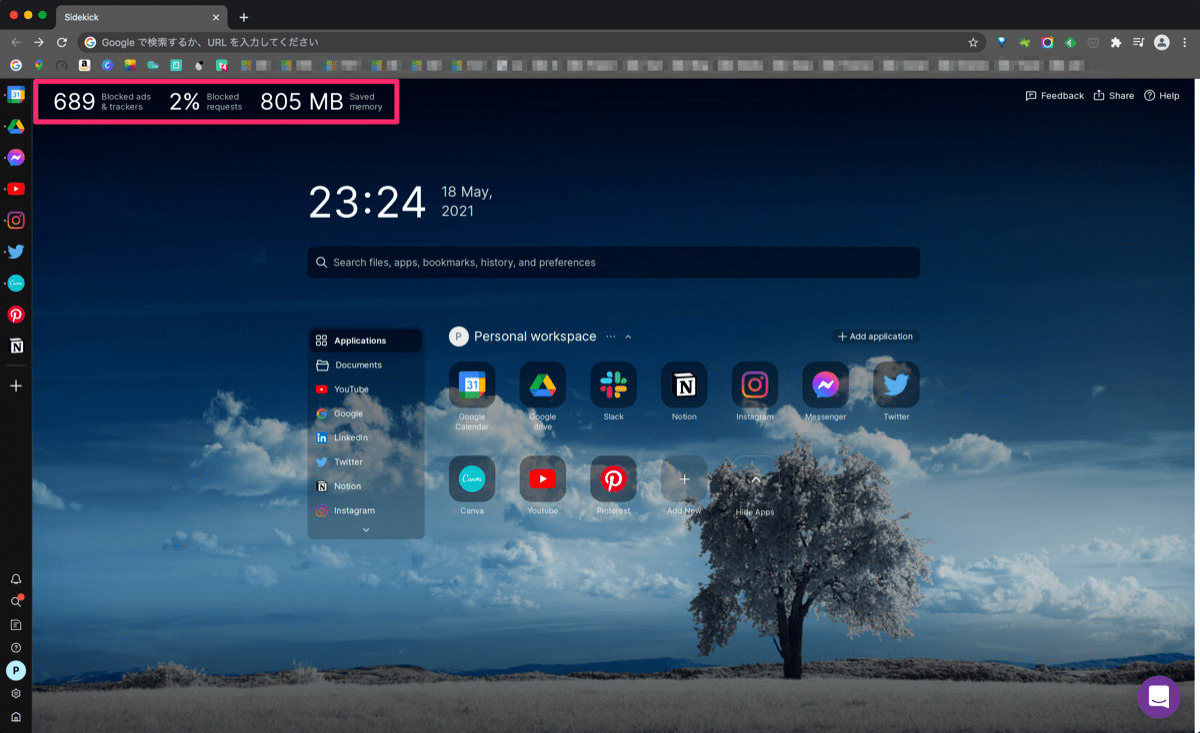Click the Share button
Screen dimensions: 1200x733
coord(1114,96)
